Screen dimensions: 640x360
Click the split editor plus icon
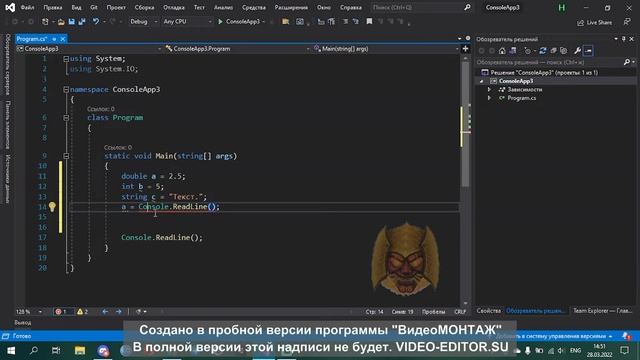[465, 49]
